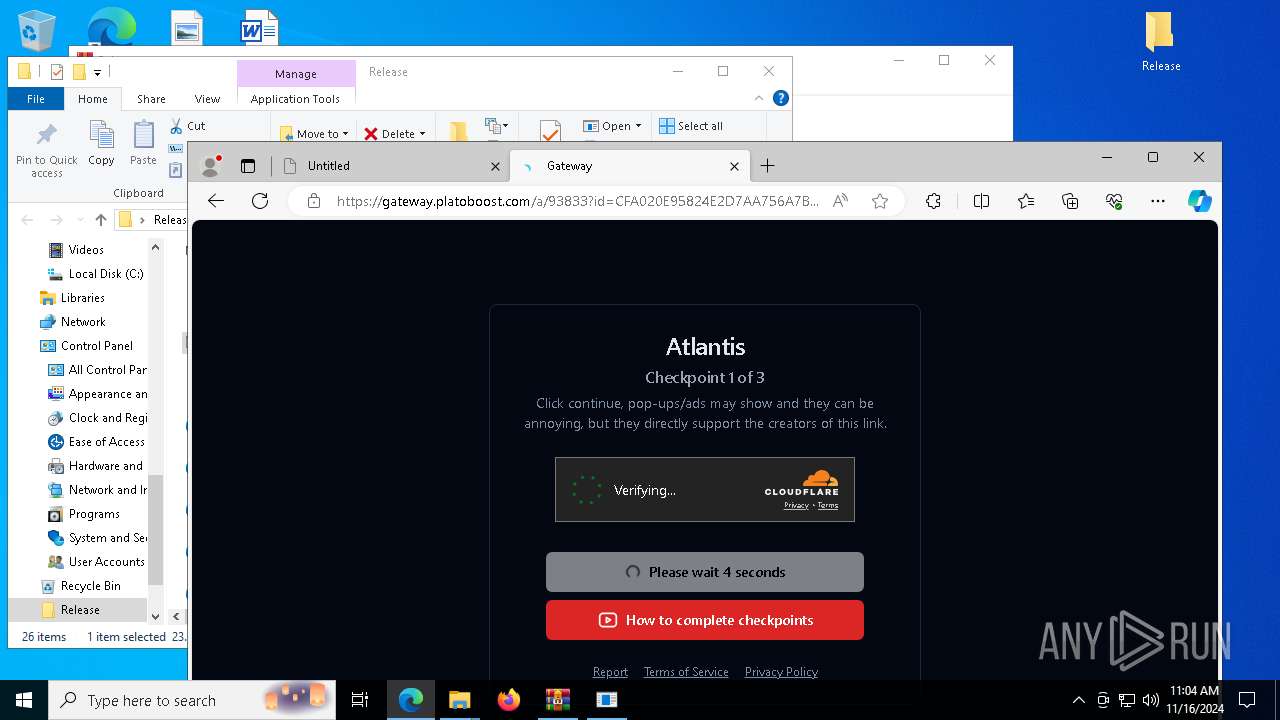The image size is (1280, 720).
Task: Click Select all in Explorer ribbon
Action: click(x=690, y=126)
